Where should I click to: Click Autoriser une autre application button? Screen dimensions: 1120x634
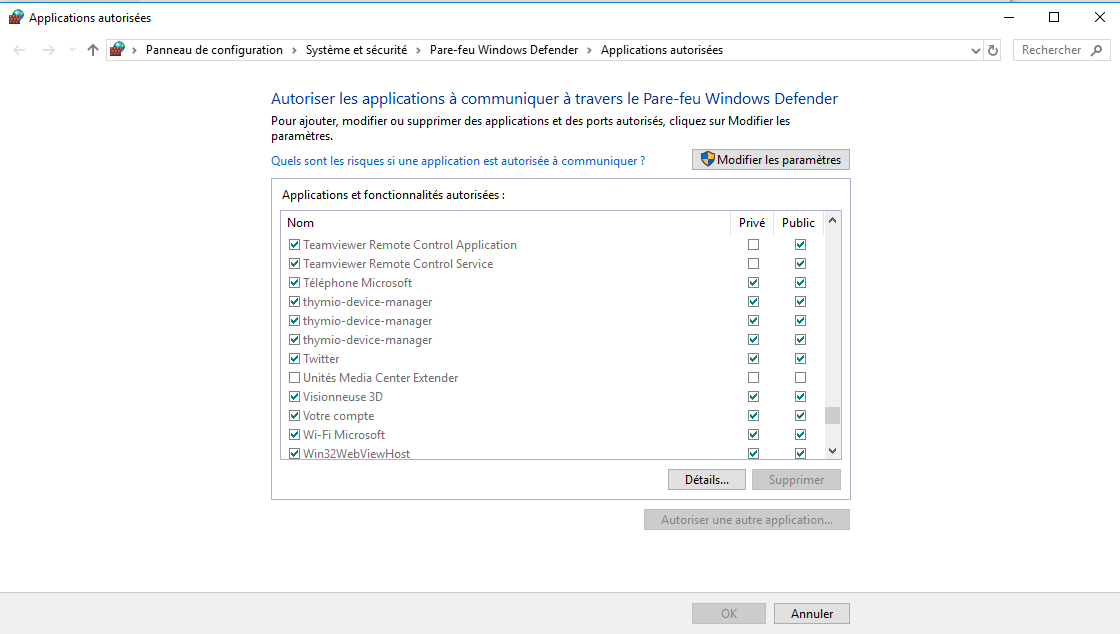pyautogui.click(x=746, y=520)
